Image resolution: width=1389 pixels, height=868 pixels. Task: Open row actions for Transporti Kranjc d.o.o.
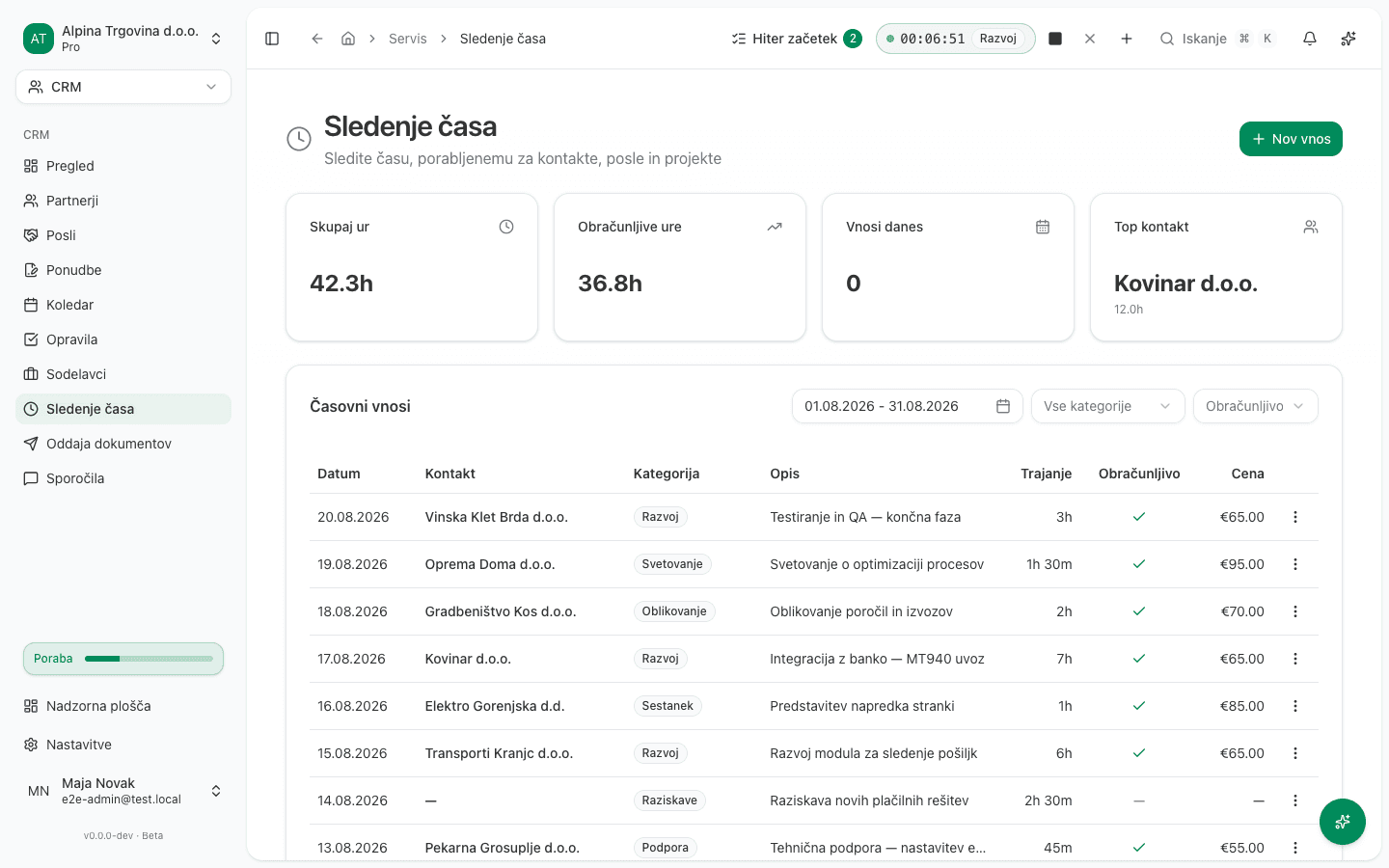point(1295,753)
